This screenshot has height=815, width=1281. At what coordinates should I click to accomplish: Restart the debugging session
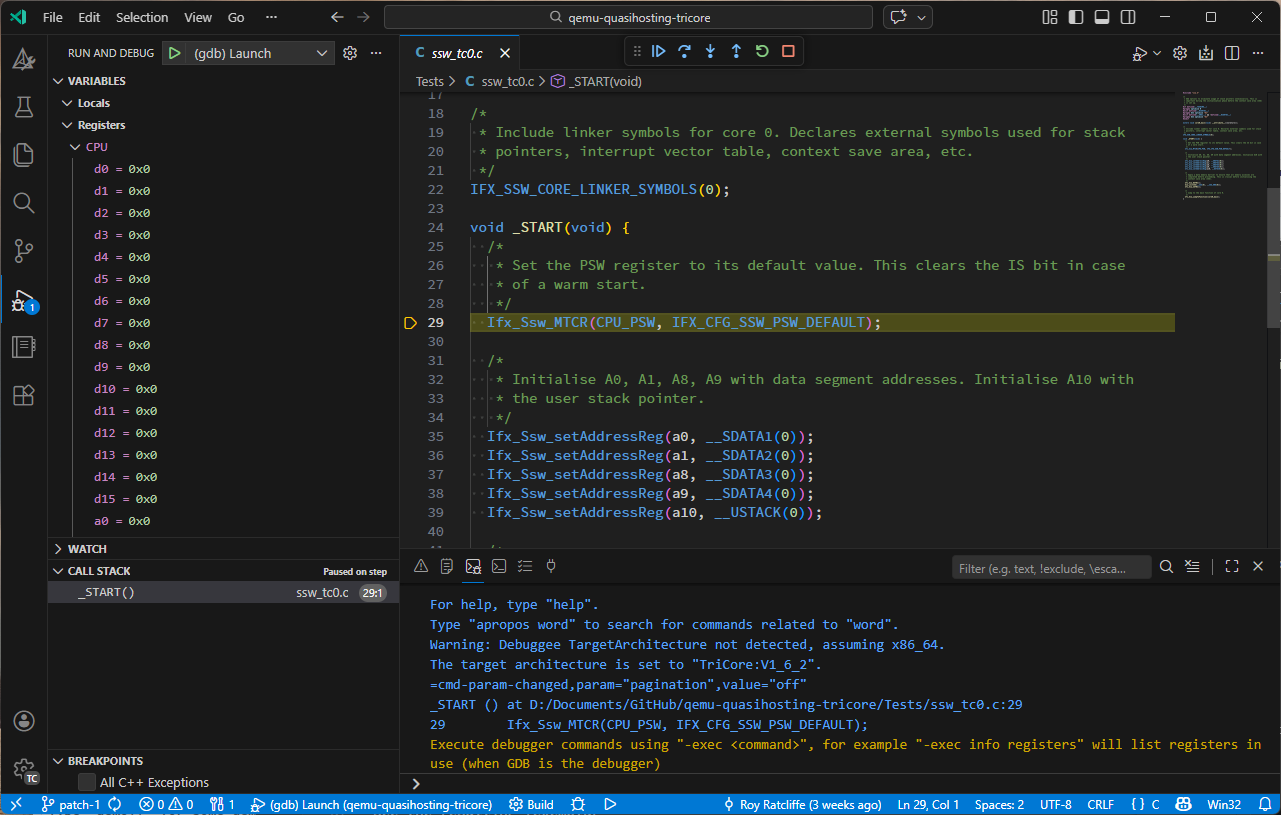pos(762,51)
